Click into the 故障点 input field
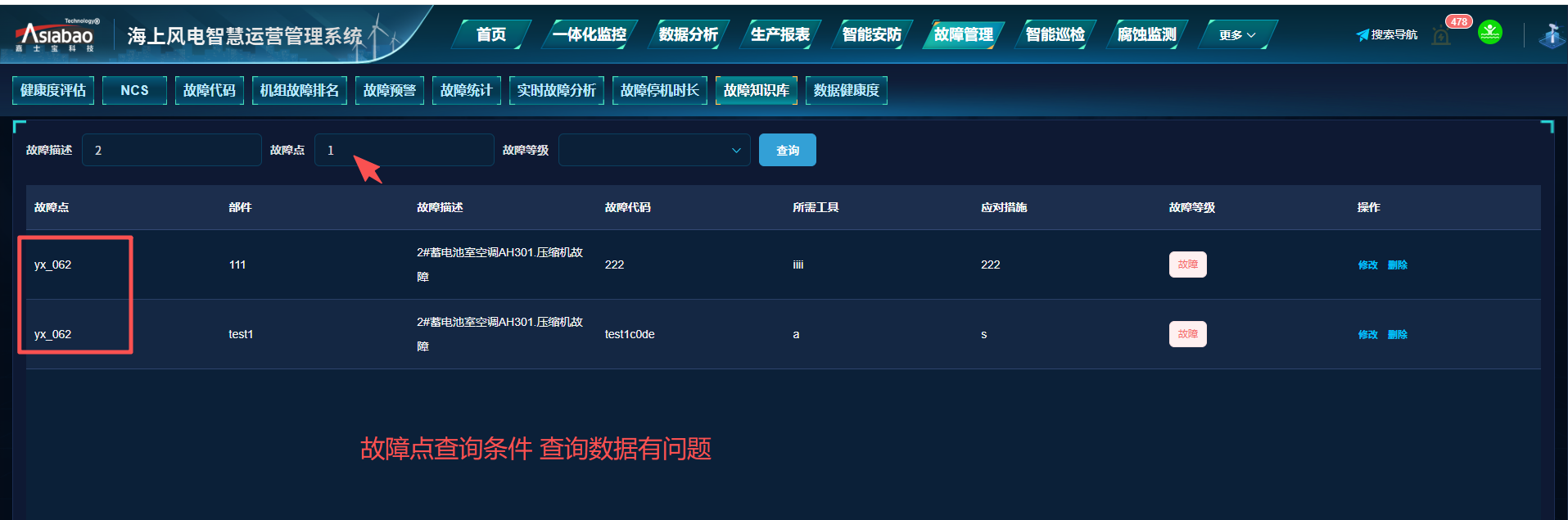The width and height of the screenshot is (1568, 520). pyautogui.click(x=404, y=151)
